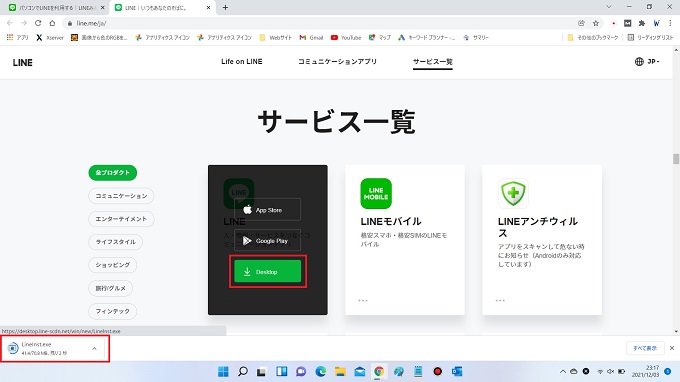
Task: Open the Widgets taskbar icon
Action: tap(281, 372)
